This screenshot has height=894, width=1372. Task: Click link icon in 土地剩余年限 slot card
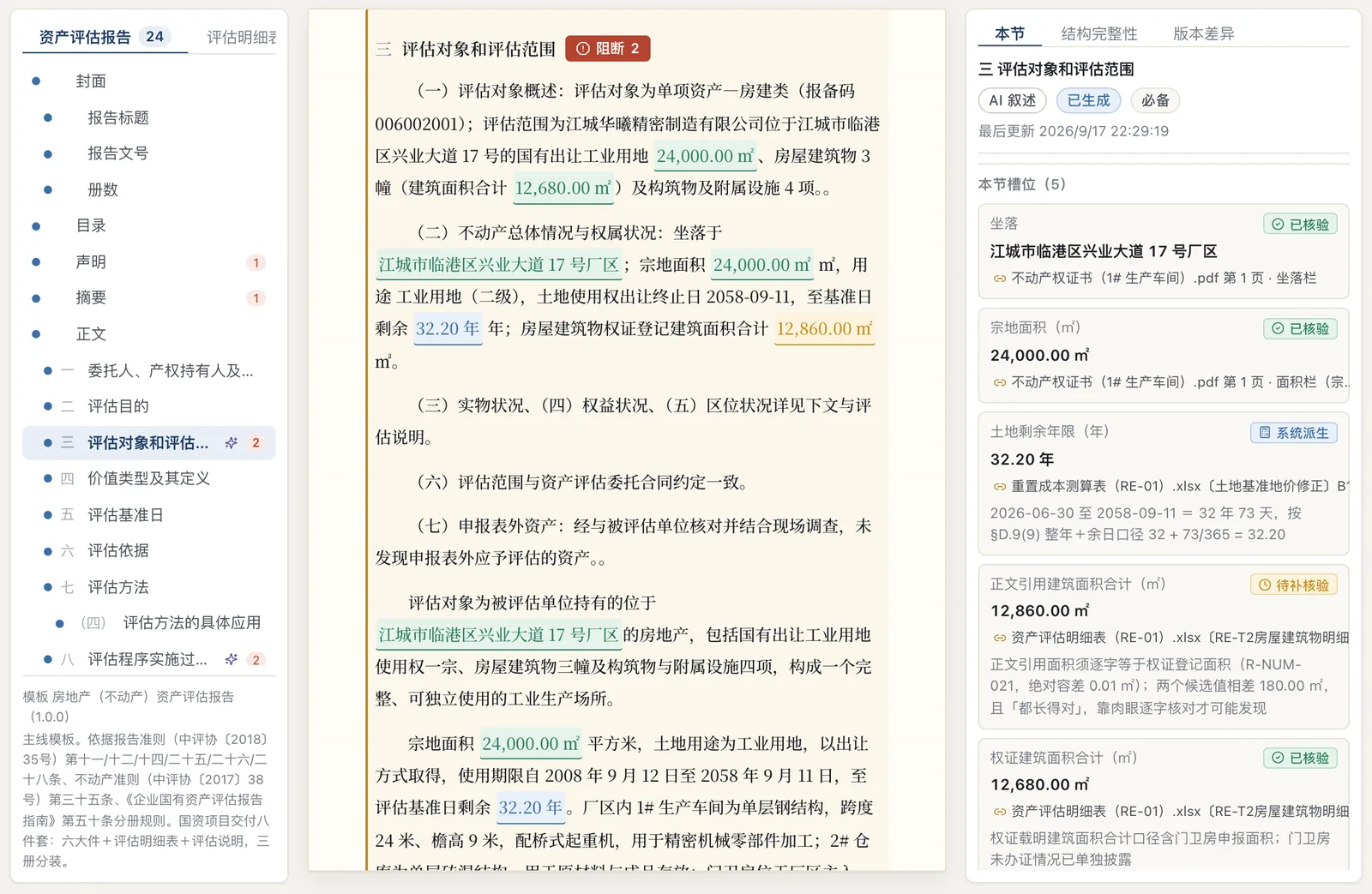tap(1000, 487)
